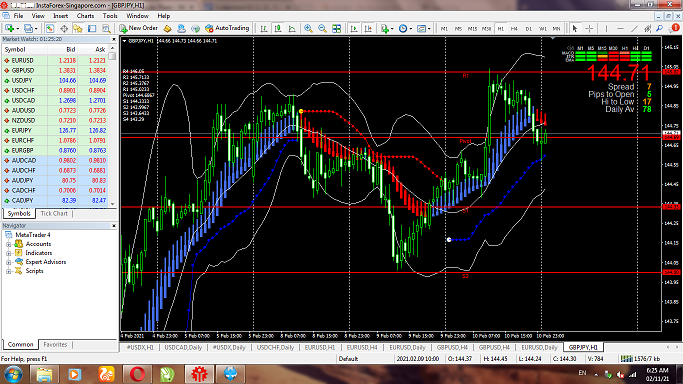The height and width of the screenshot is (384, 683).
Task: Open New Chart dropdown arrow
Action: tap(17, 29)
